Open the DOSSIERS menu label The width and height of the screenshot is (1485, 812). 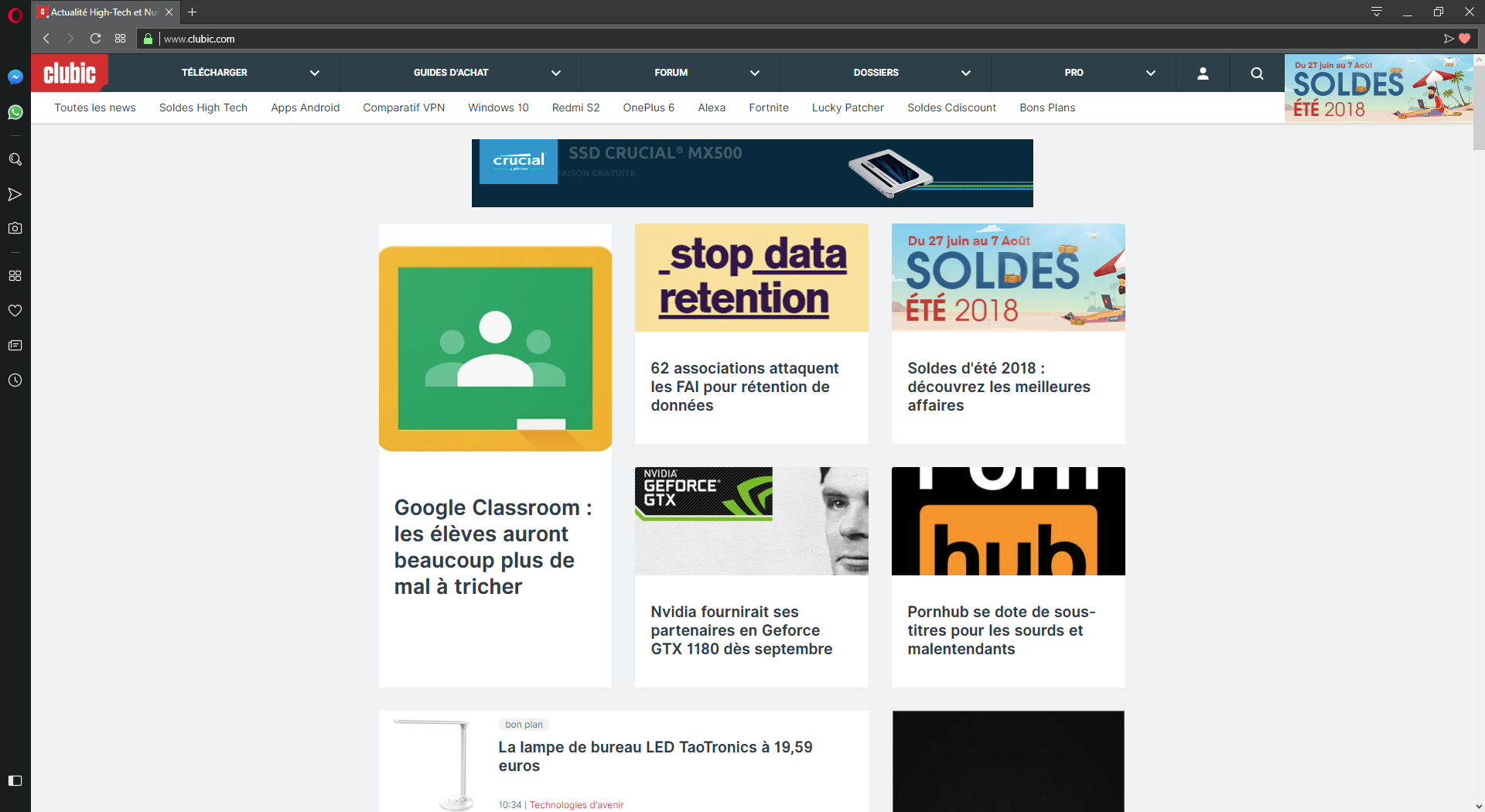pyautogui.click(x=876, y=73)
